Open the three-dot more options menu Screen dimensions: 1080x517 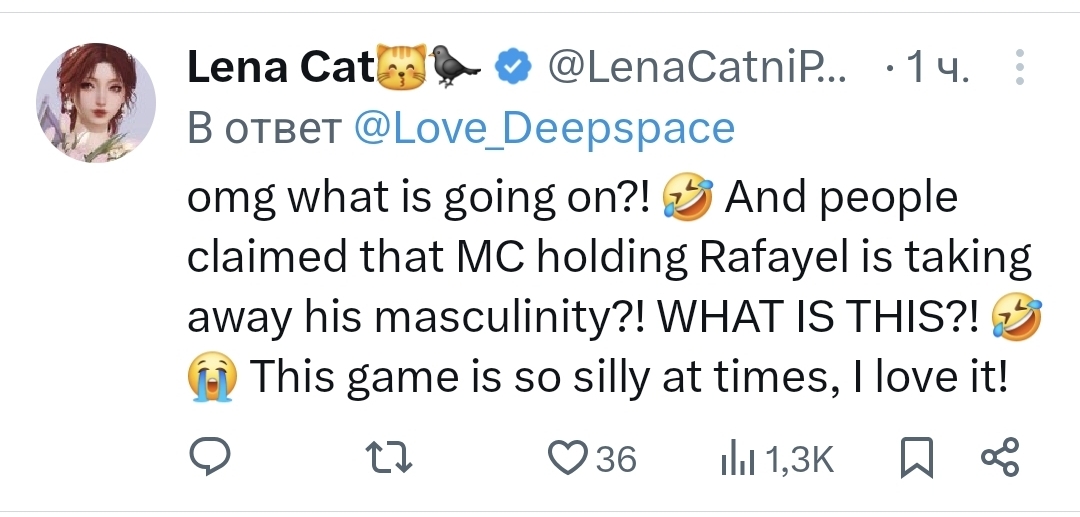click(x=1019, y=68)
